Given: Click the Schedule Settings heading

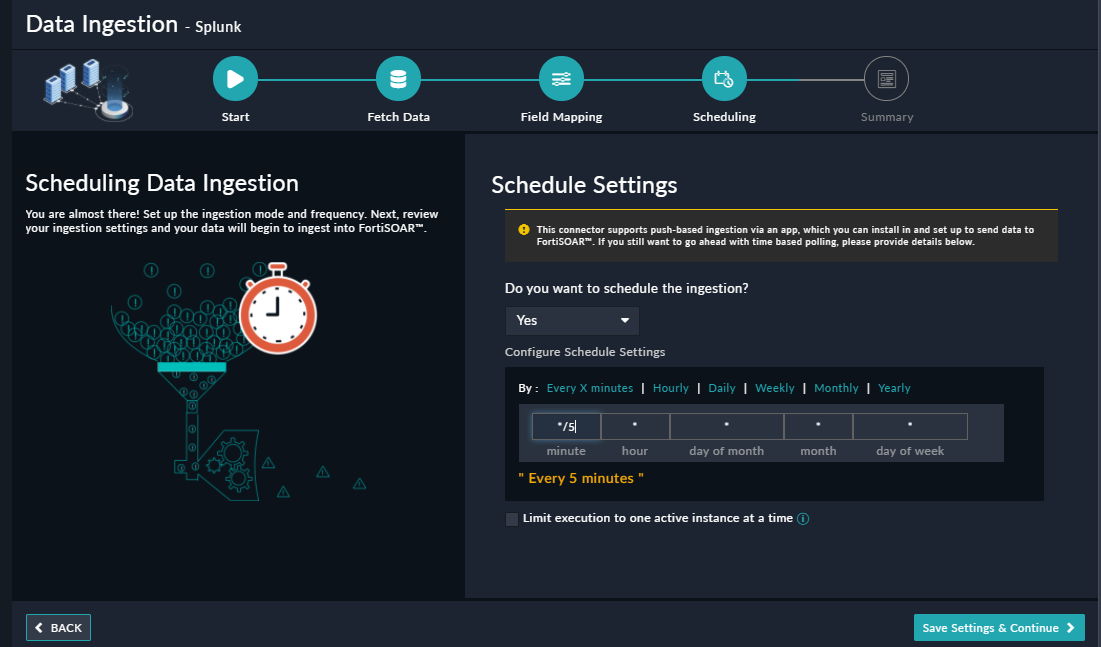Looking at the screenshot, I should click(584, 185).
